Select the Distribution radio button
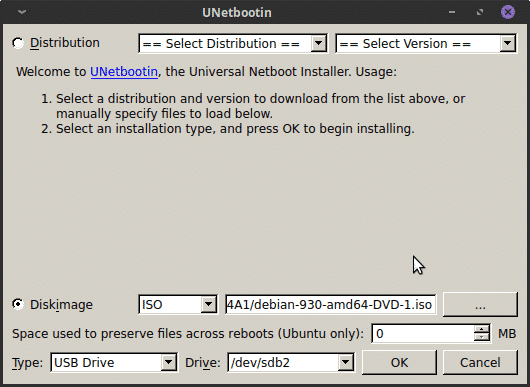The height and width of the screenshot is (387, 530). 18,43
